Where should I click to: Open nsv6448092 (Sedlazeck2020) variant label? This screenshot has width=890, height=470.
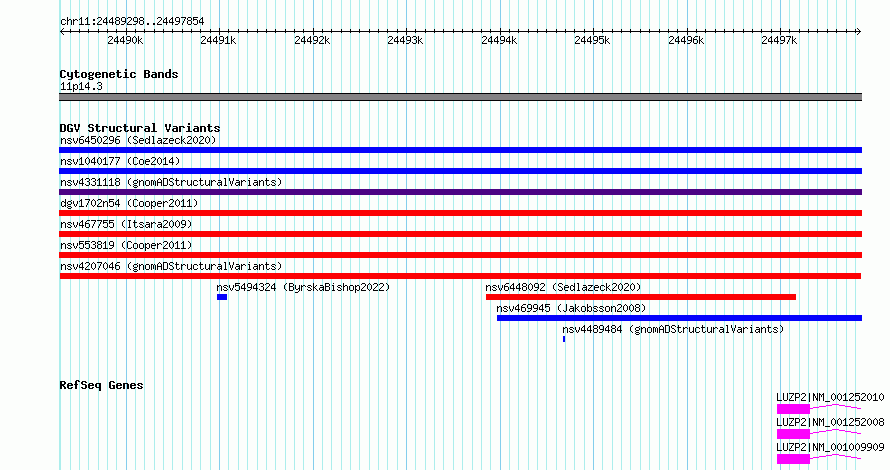click(563, 287)
